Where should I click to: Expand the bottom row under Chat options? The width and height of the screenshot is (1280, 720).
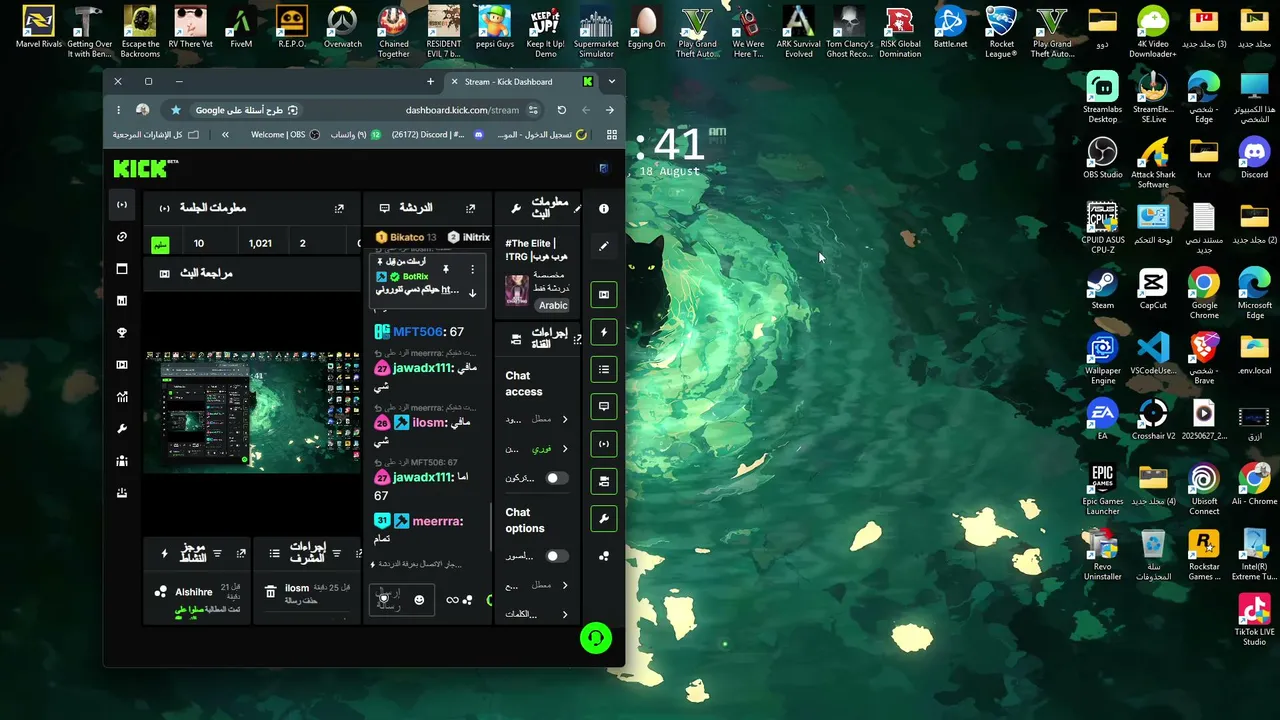tap(538, 614)
